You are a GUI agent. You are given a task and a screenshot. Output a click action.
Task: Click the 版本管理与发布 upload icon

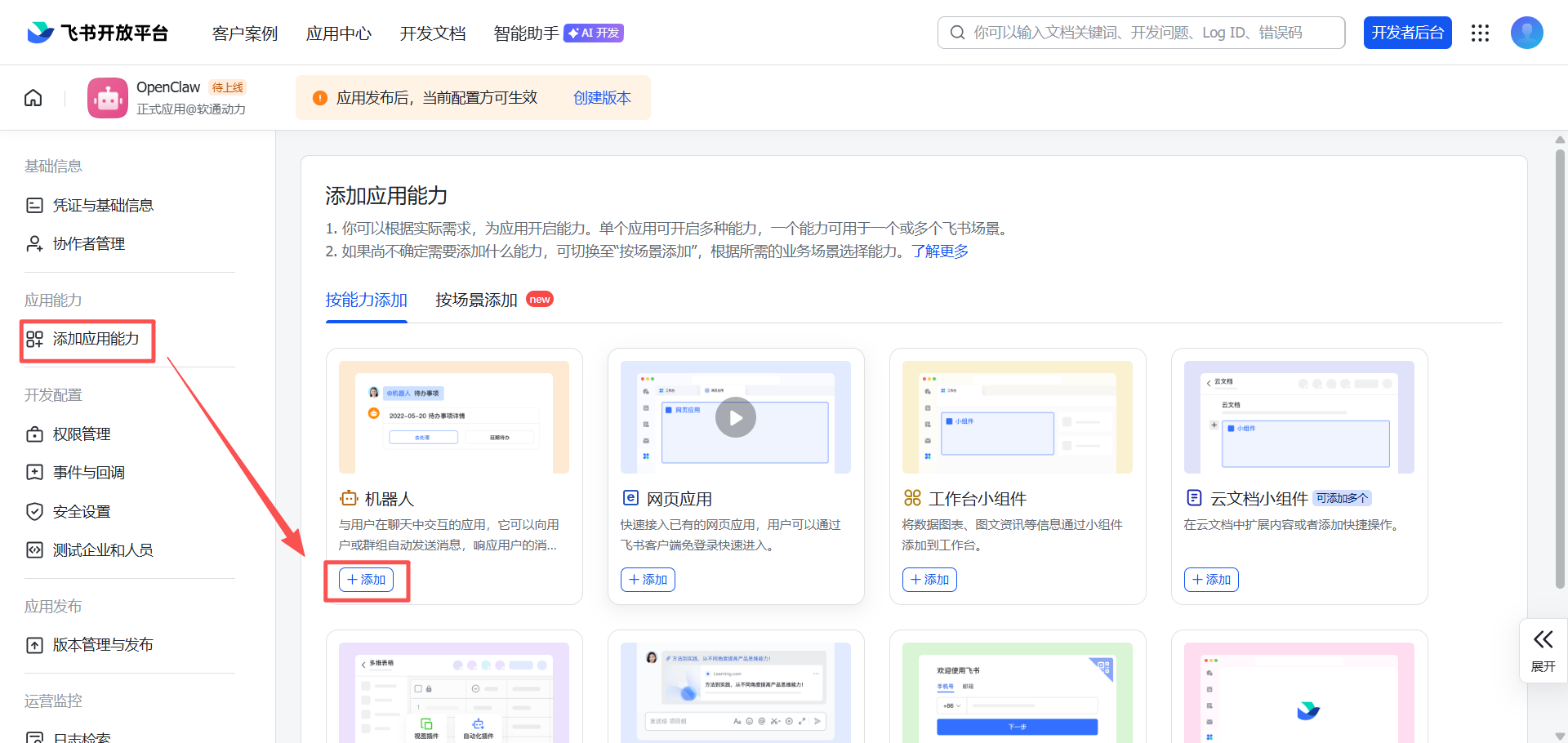point(34,645)
